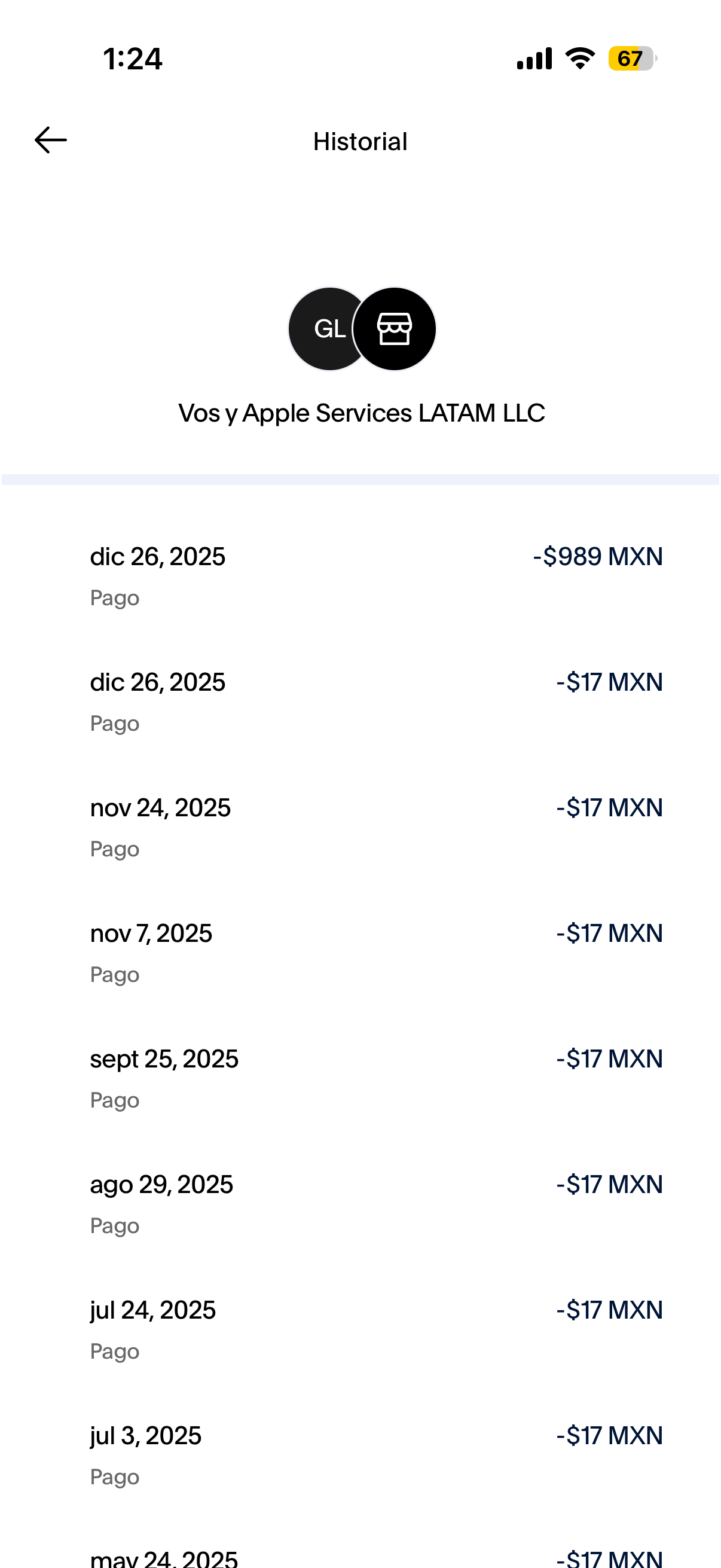Screen dimensions: 721x1568
Task: Tap the merchant store icon
Action: 395,329
